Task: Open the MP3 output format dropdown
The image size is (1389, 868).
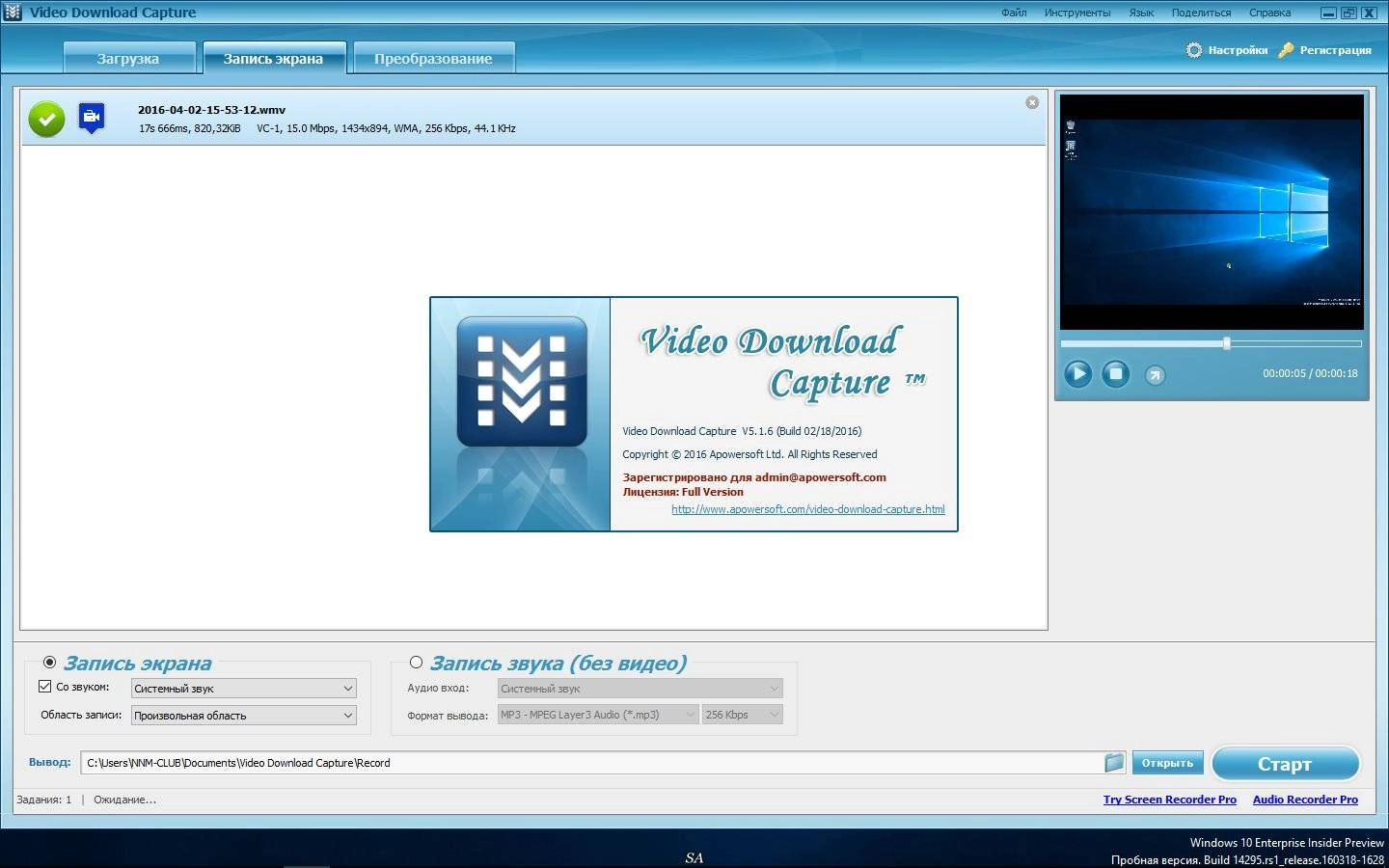Action: click(598, 715)
